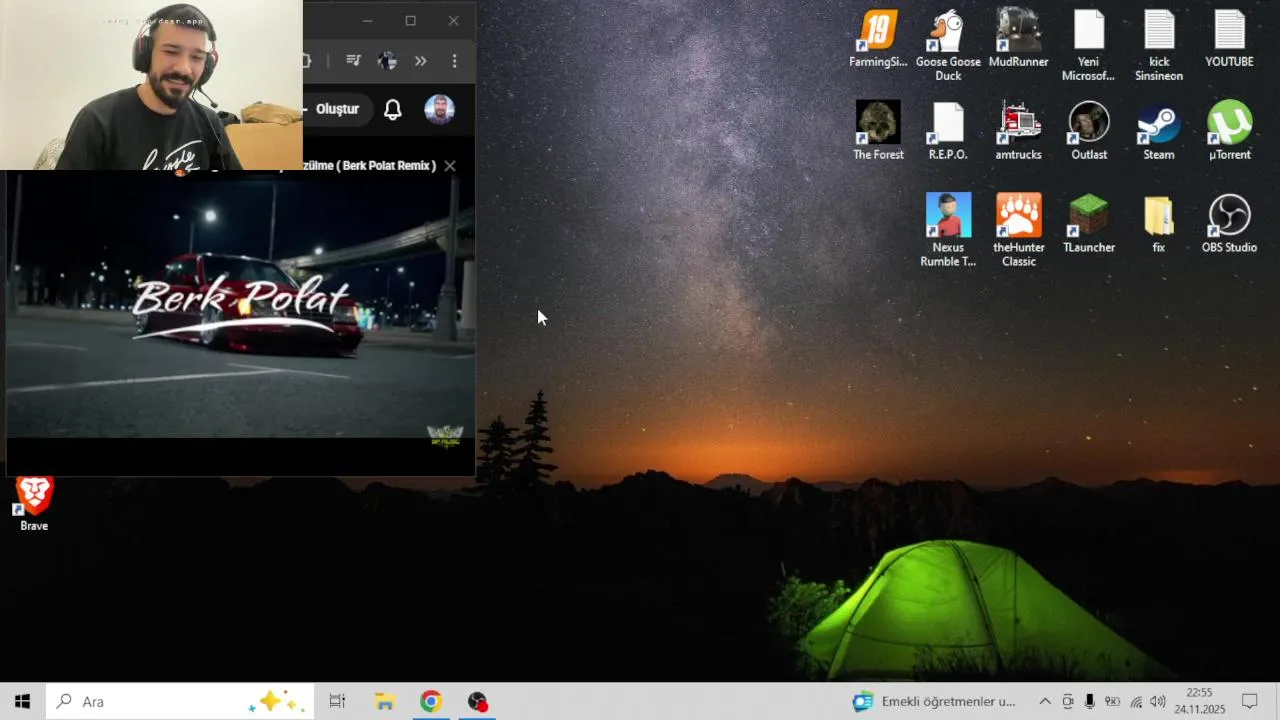This screenshot has height=720, width=1280.
Task: Open the YOUTUBE text file
Action: pos(1229,38)
